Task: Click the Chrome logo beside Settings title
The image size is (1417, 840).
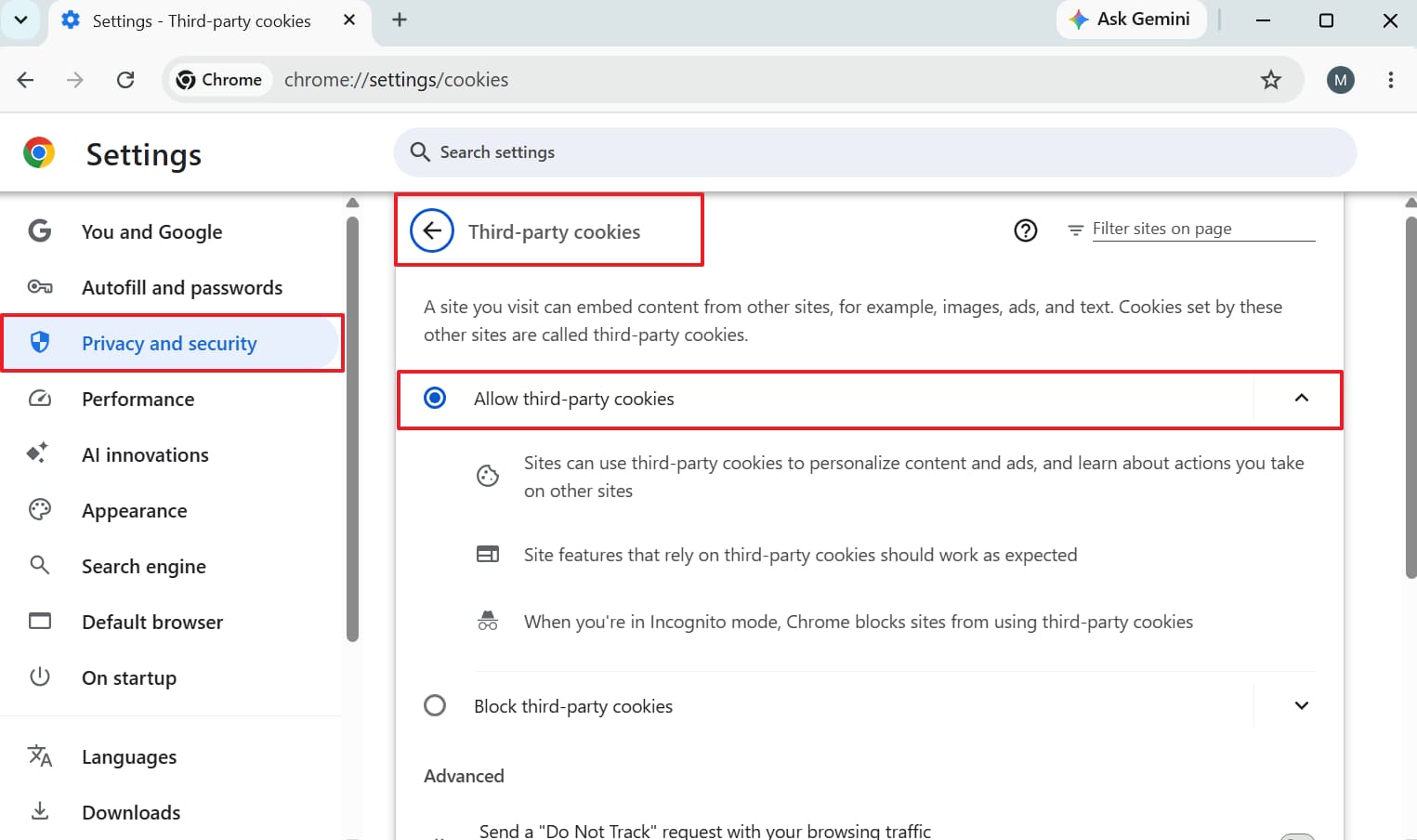Action: click(x=39, y=152)
